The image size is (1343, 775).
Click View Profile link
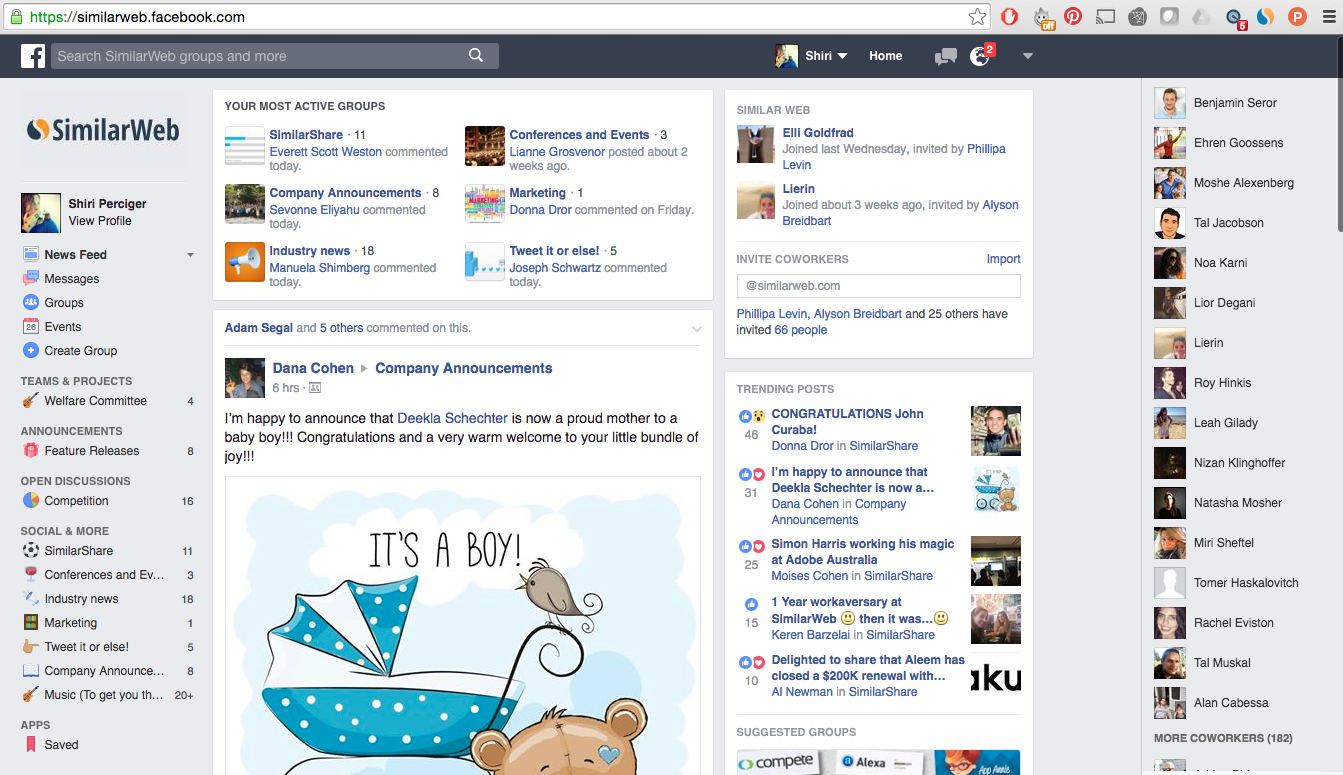[x=100, y=221]
